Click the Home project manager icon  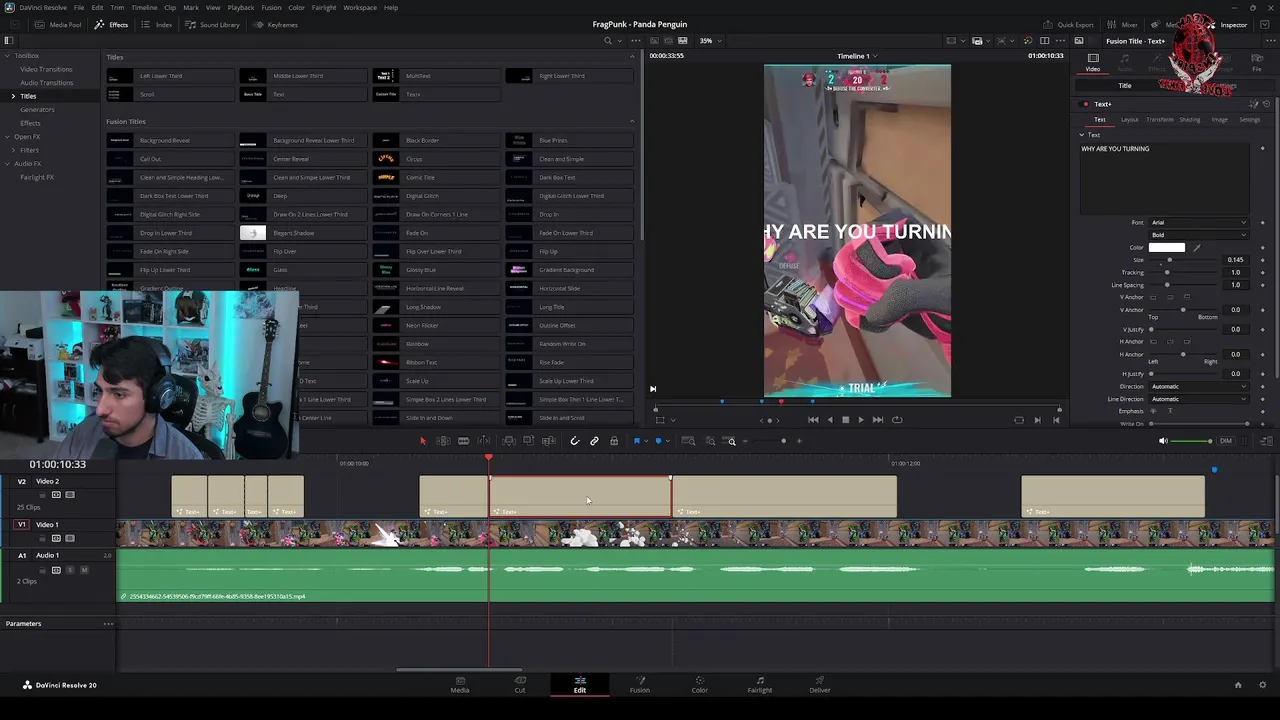pyautogui.click(x=1238, y=685)
